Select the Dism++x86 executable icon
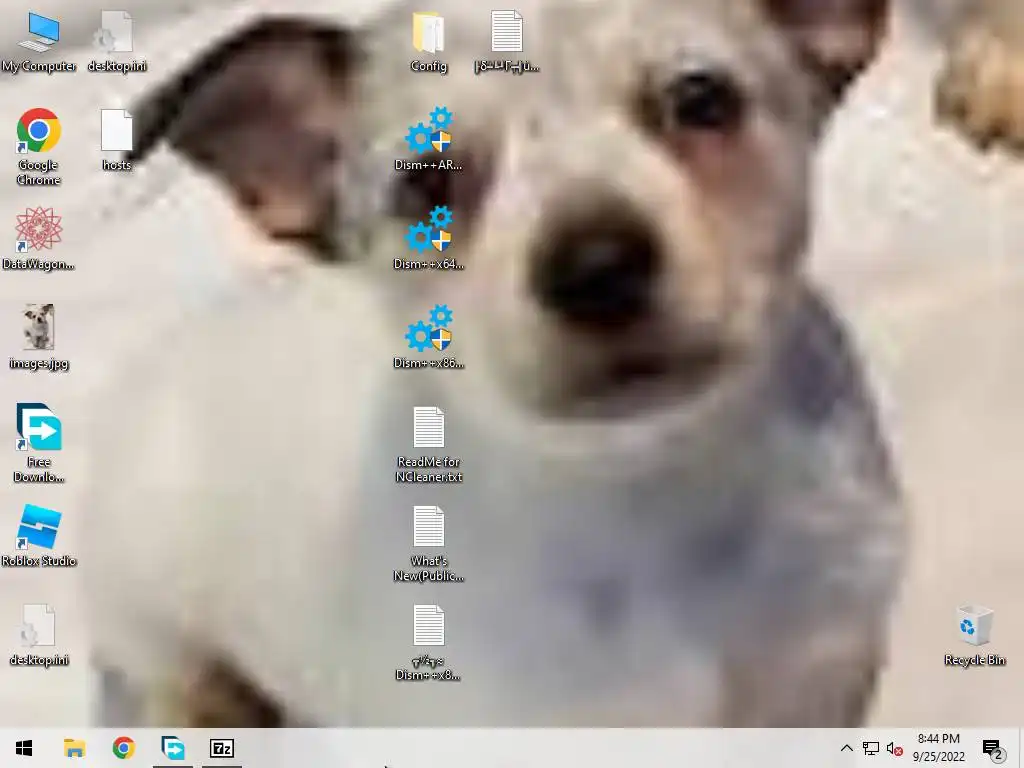1024x768 pixels. pyautogui.click(x=429, y=338)
